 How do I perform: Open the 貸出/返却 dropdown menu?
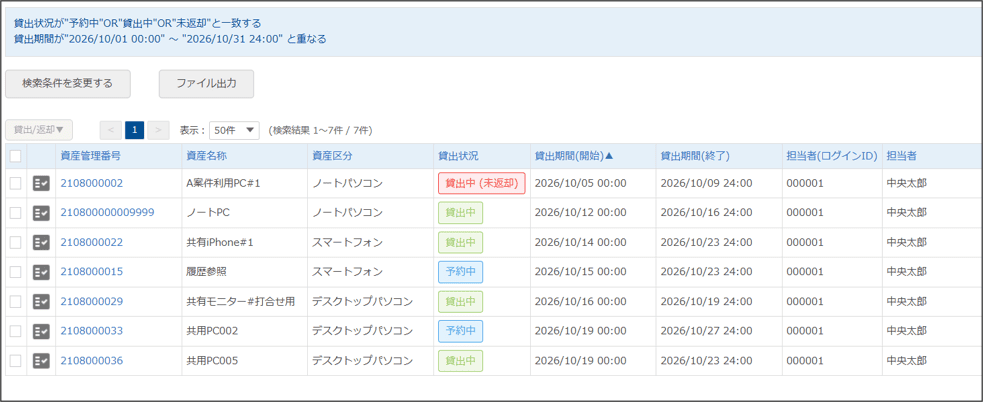[39, 130]
